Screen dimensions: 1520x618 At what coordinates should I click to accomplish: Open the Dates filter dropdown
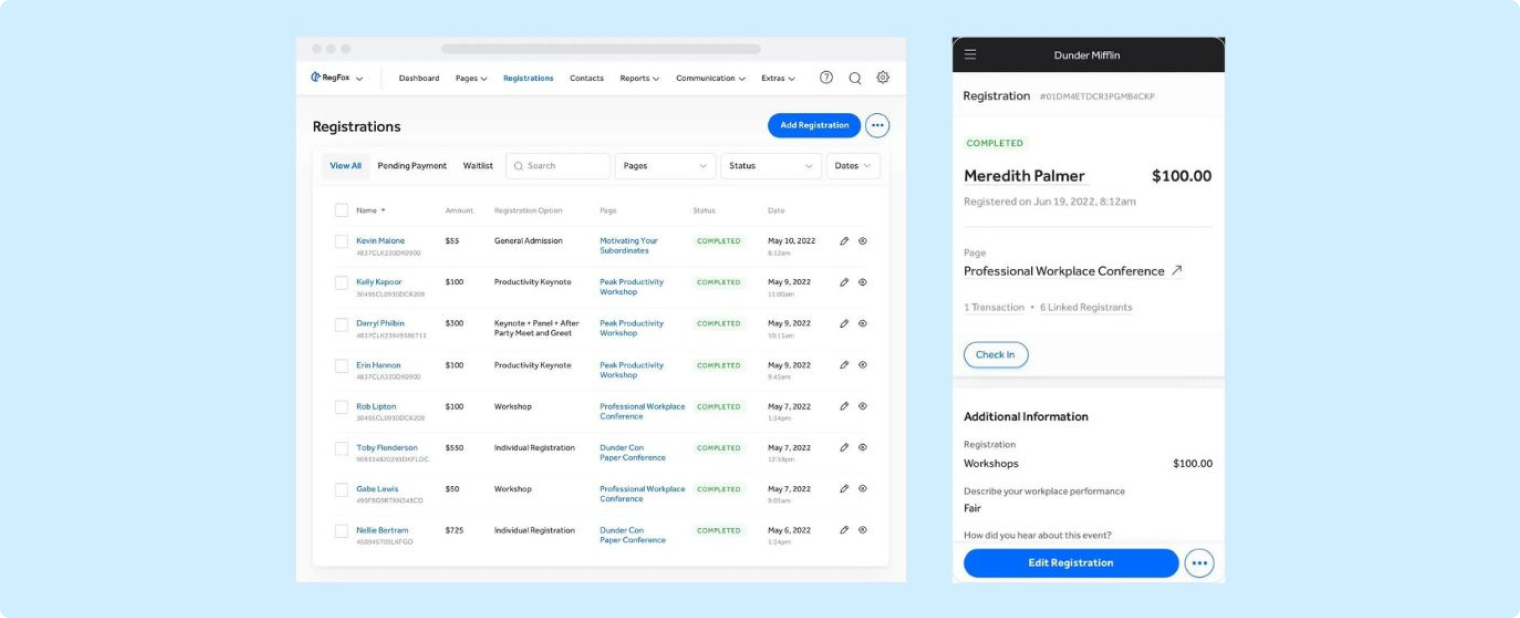click(852, 165)
